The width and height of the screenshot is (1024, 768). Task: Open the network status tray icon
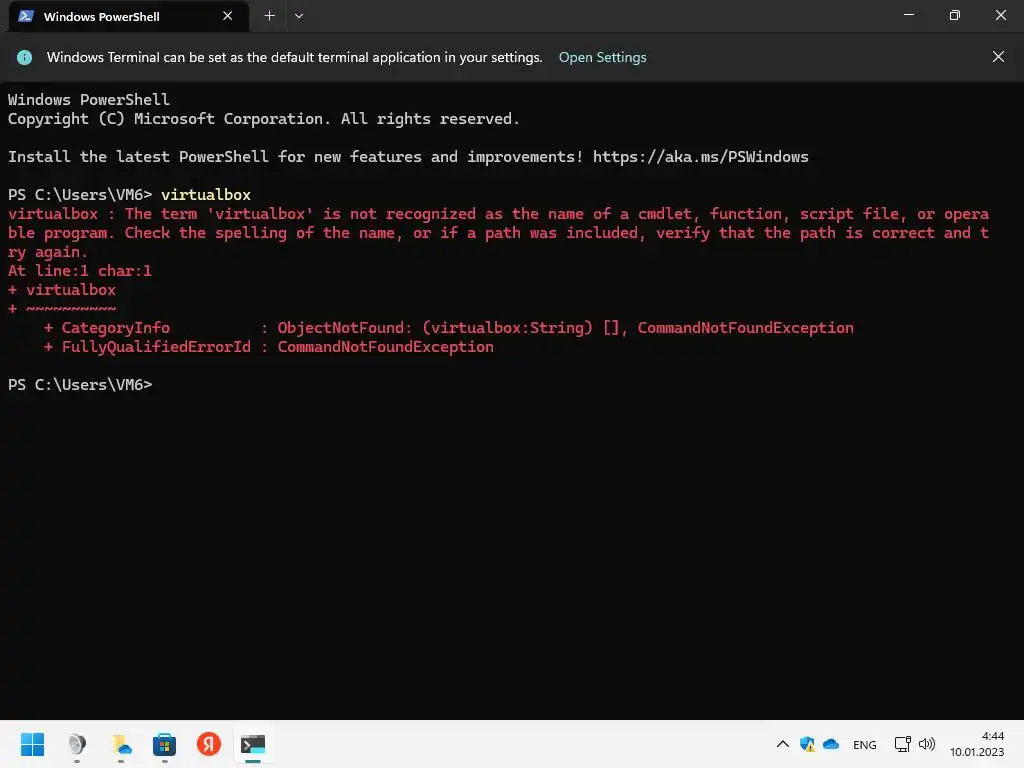pyautogui.click(x=903, y=744)
